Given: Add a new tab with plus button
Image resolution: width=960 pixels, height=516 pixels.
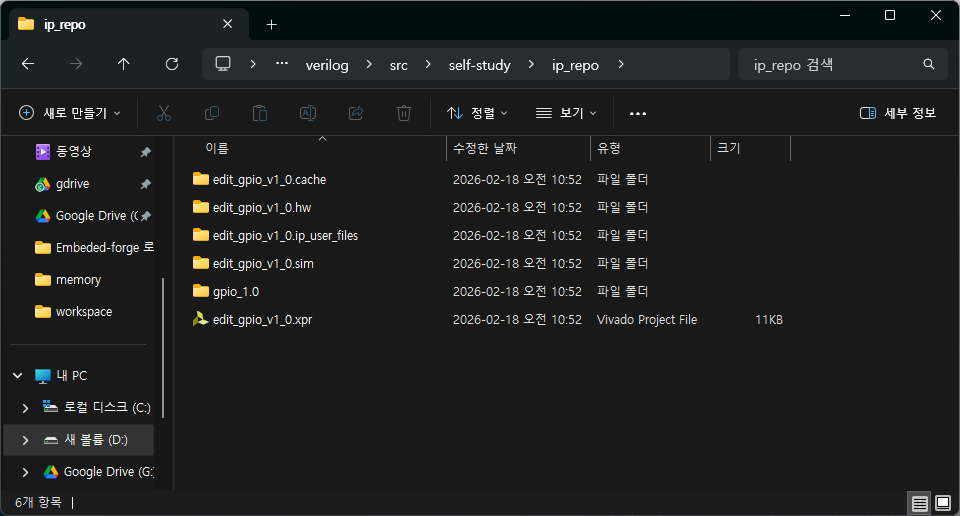Looking at the screenshot, I should point(272,24).
